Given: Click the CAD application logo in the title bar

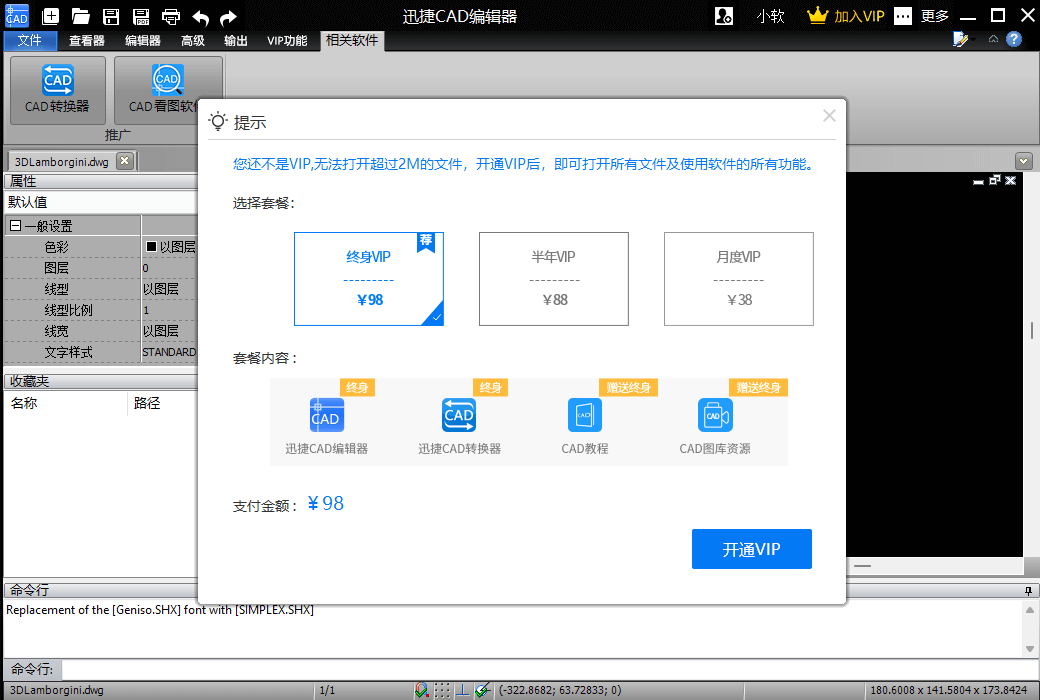Looking at the screenshot, I should (x=17, y=16).
